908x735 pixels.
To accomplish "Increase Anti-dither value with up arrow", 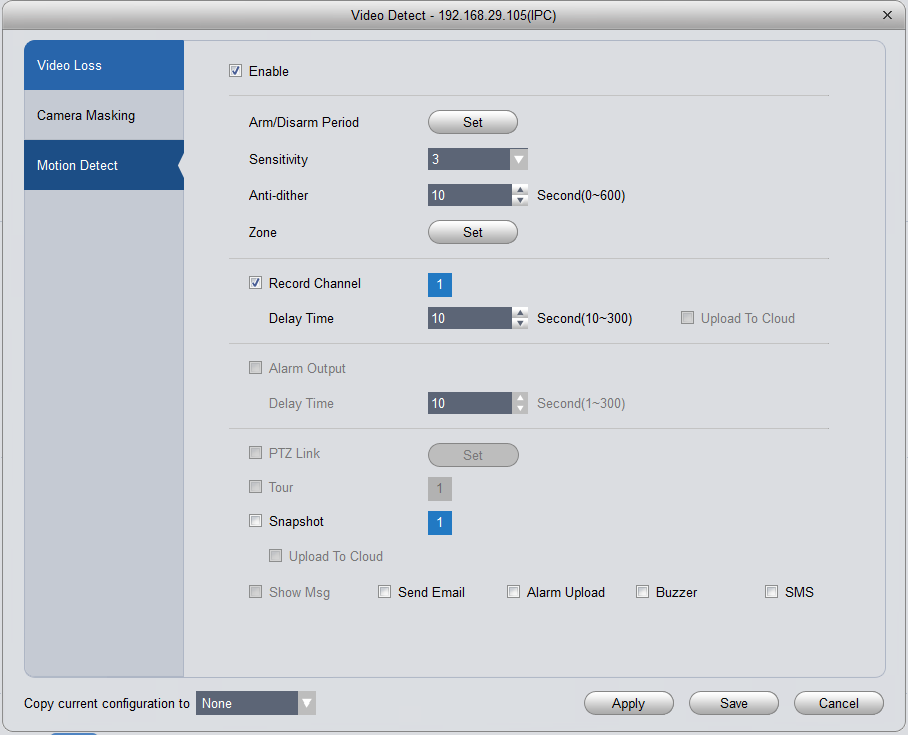I will click(x=520, y=189).
